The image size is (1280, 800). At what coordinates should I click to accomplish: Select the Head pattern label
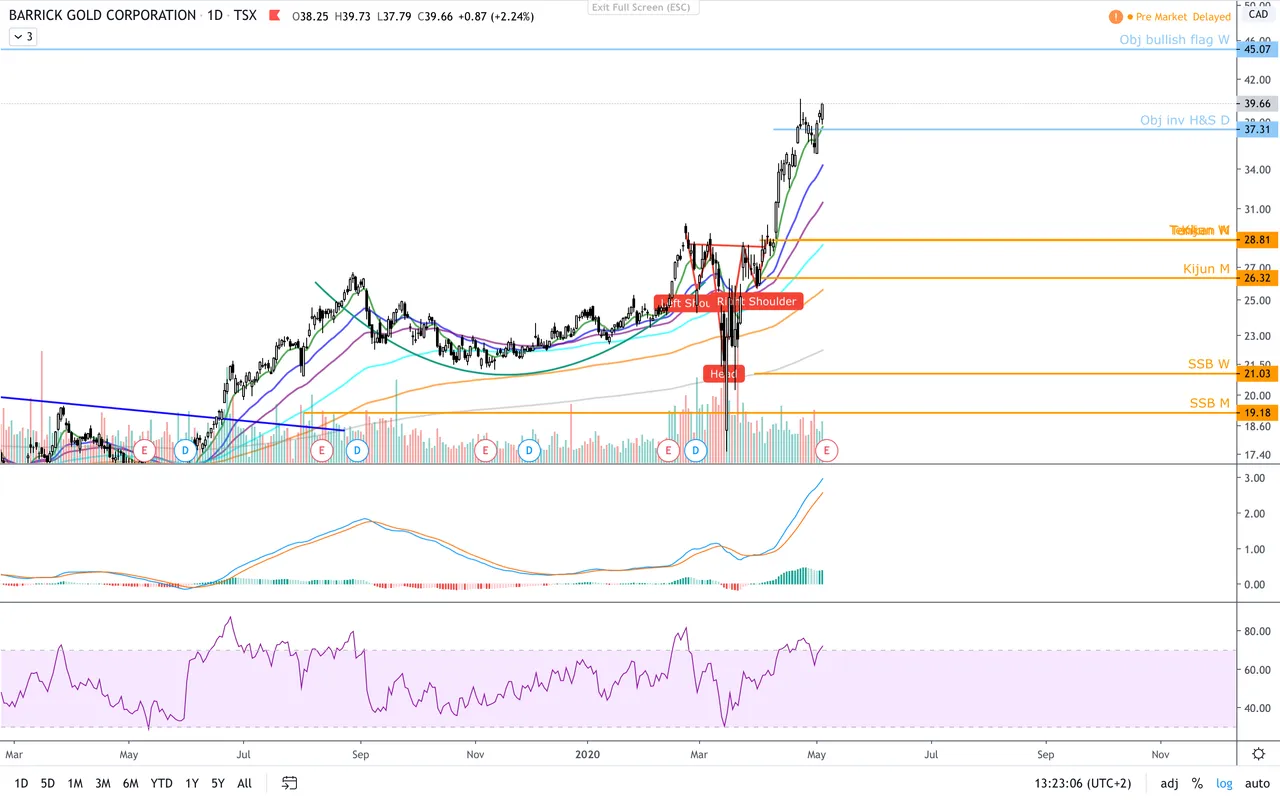(x=723, y=374)
